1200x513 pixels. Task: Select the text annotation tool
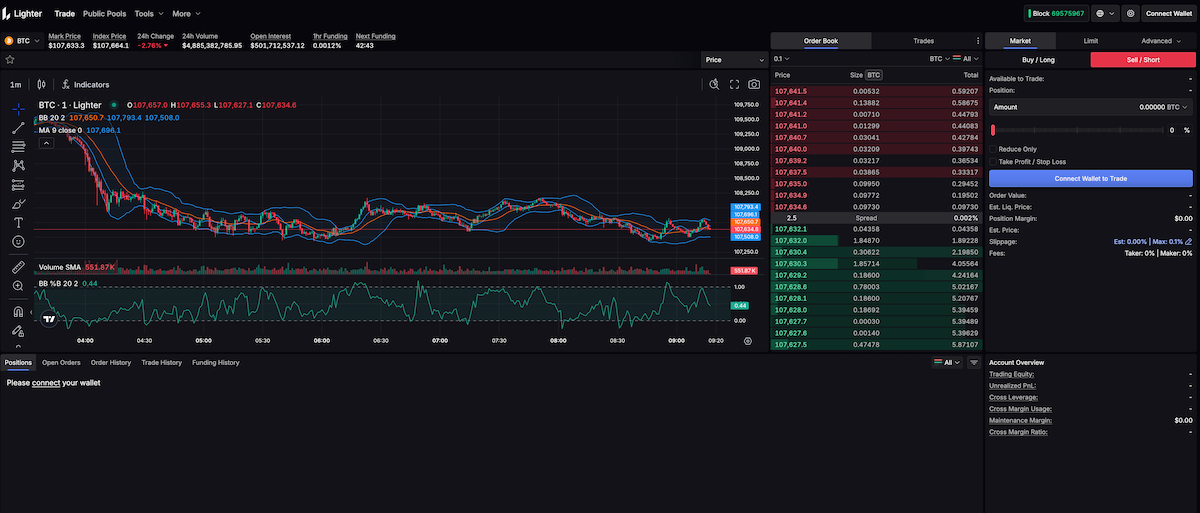click(x=18, y=222)
